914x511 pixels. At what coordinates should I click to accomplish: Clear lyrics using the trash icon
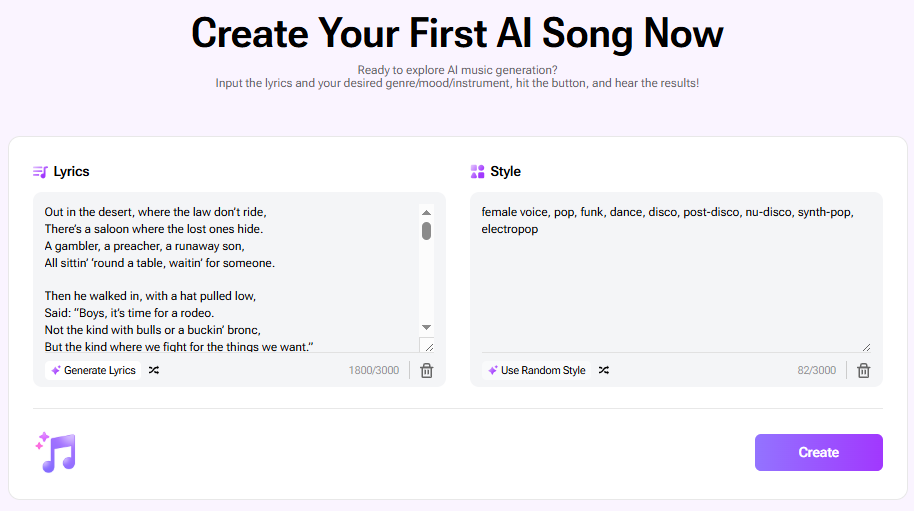(427, 371)
